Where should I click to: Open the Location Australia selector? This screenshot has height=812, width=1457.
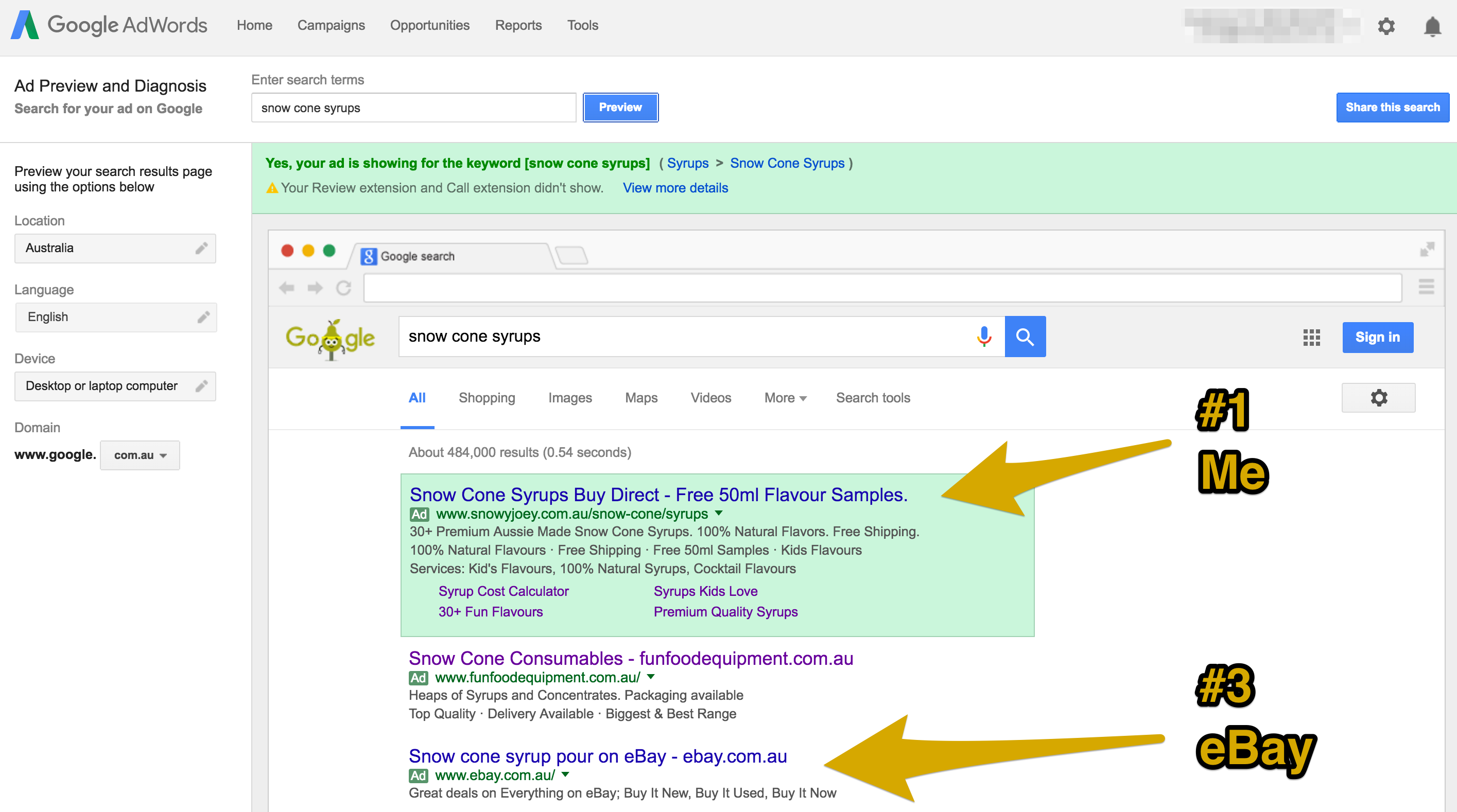point(115,248)
